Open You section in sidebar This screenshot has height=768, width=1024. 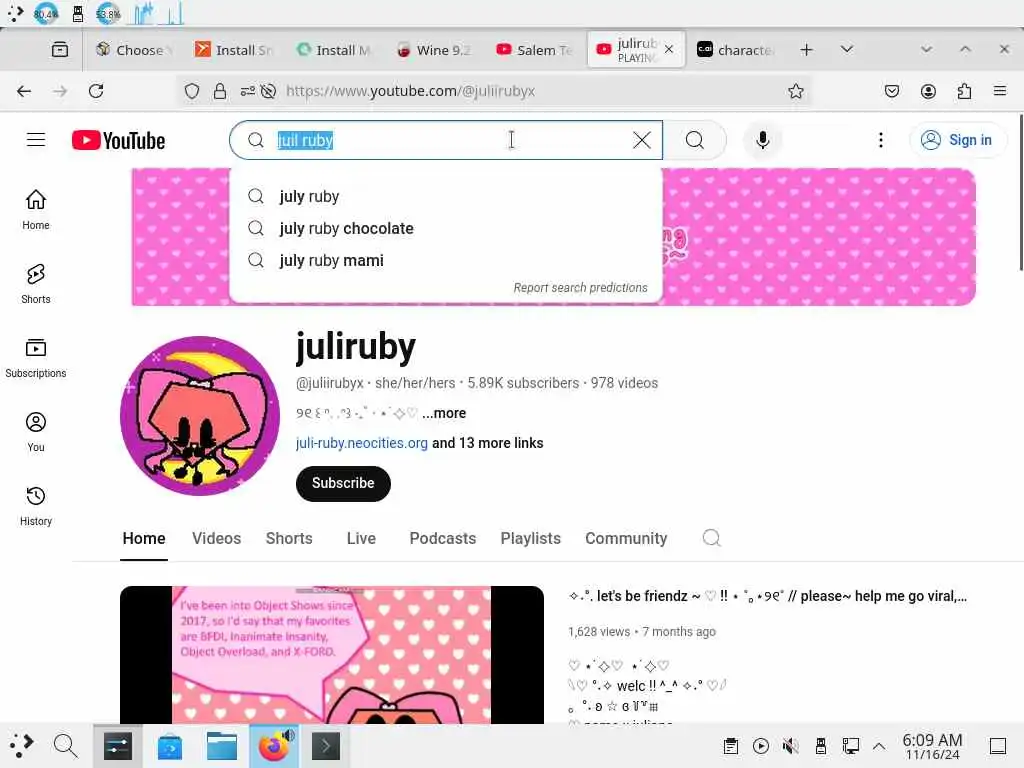tap(36, 432)
